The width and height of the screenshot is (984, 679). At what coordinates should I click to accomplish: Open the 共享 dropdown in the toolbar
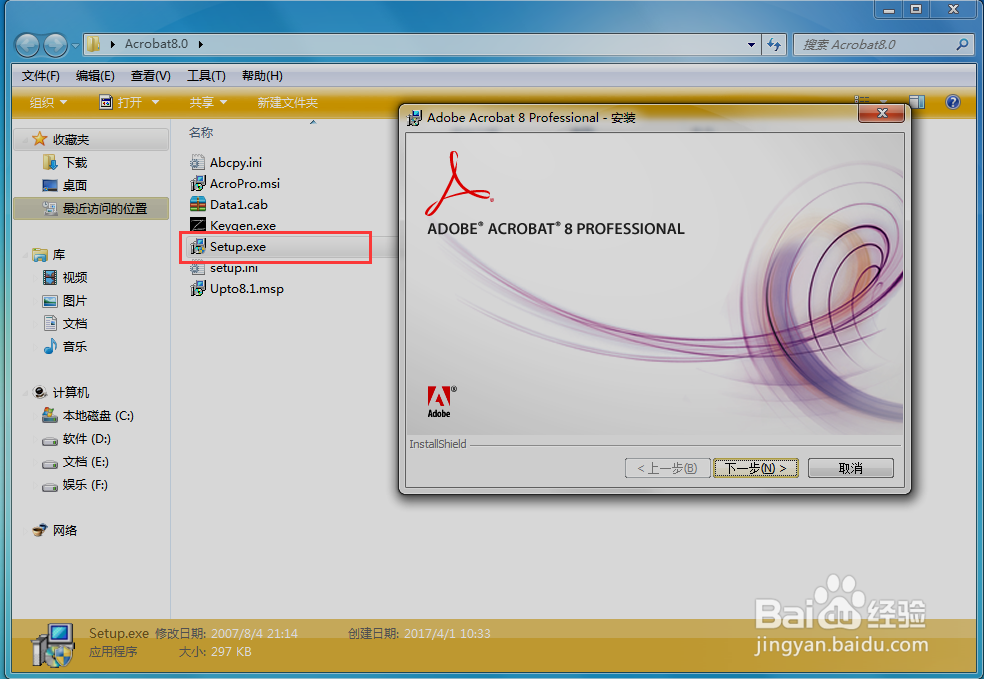tap(208, 102)
